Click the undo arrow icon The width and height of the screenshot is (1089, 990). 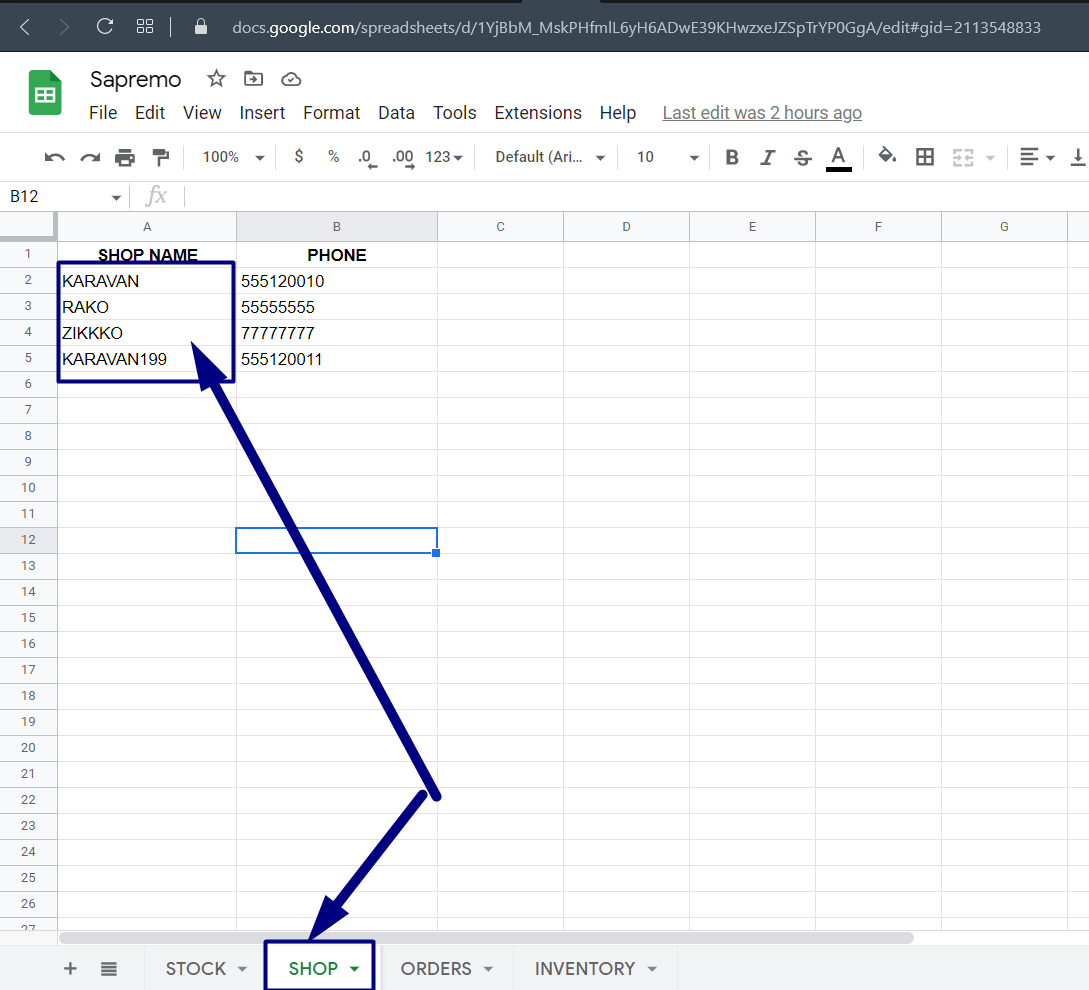[55, 157]
